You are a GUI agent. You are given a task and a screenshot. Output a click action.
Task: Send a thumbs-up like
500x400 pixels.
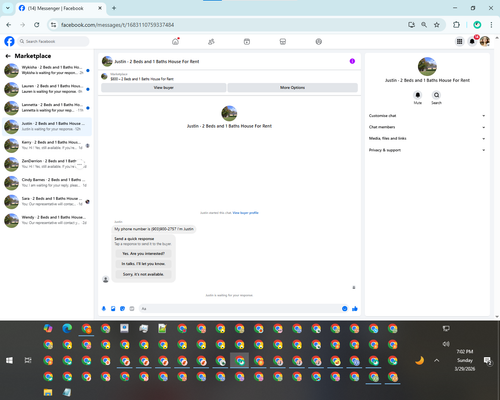click(355, 309)
